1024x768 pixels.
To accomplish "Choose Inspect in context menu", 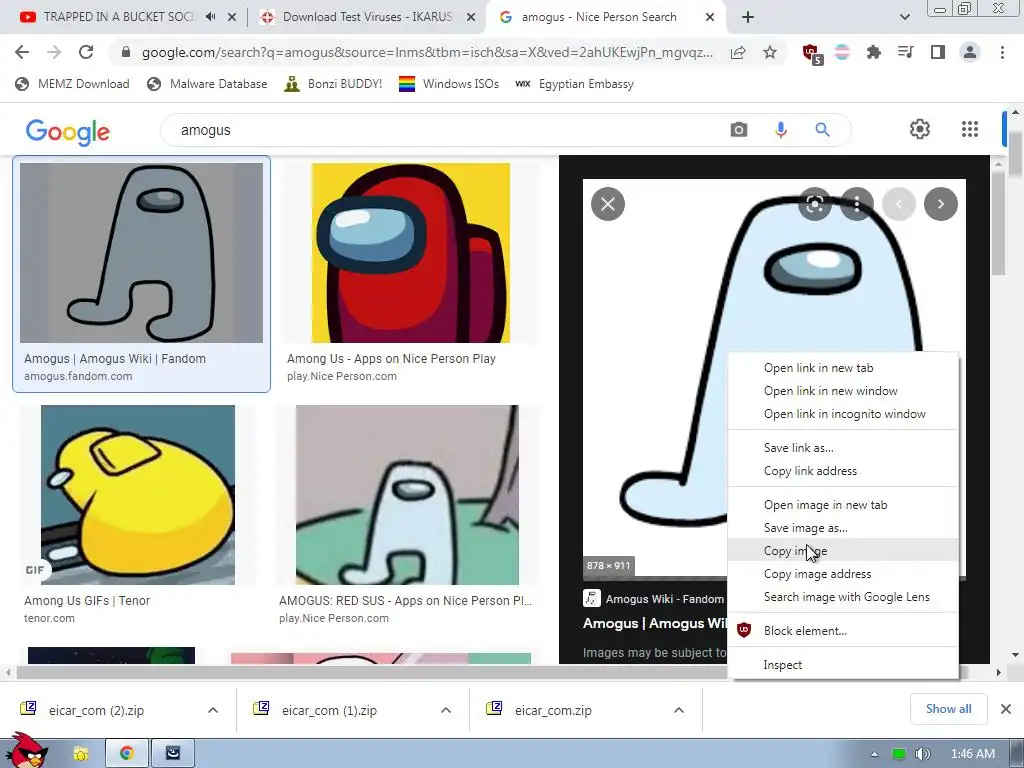I will coord(843,664).
